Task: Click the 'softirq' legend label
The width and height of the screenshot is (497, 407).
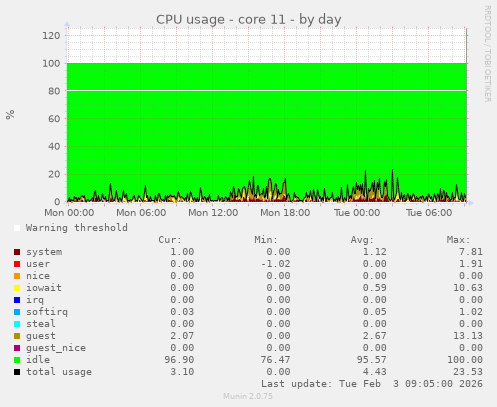Action: 47,312
